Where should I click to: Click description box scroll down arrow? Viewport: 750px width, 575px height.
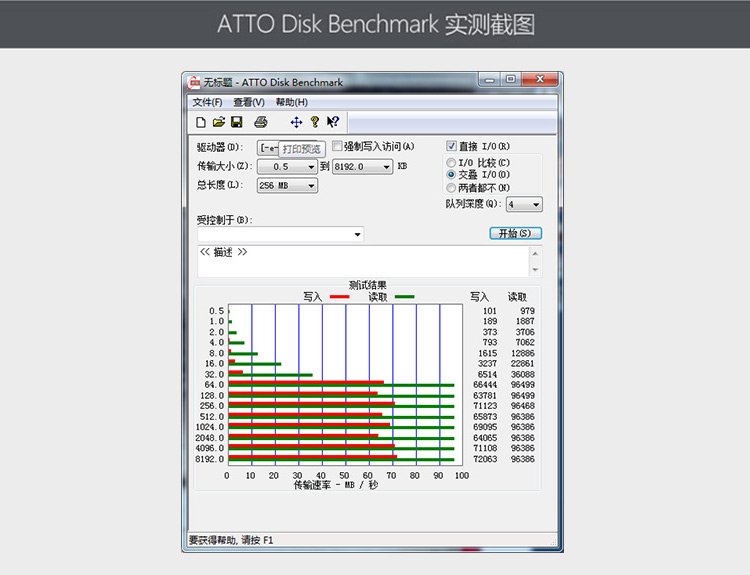point(535,270)
